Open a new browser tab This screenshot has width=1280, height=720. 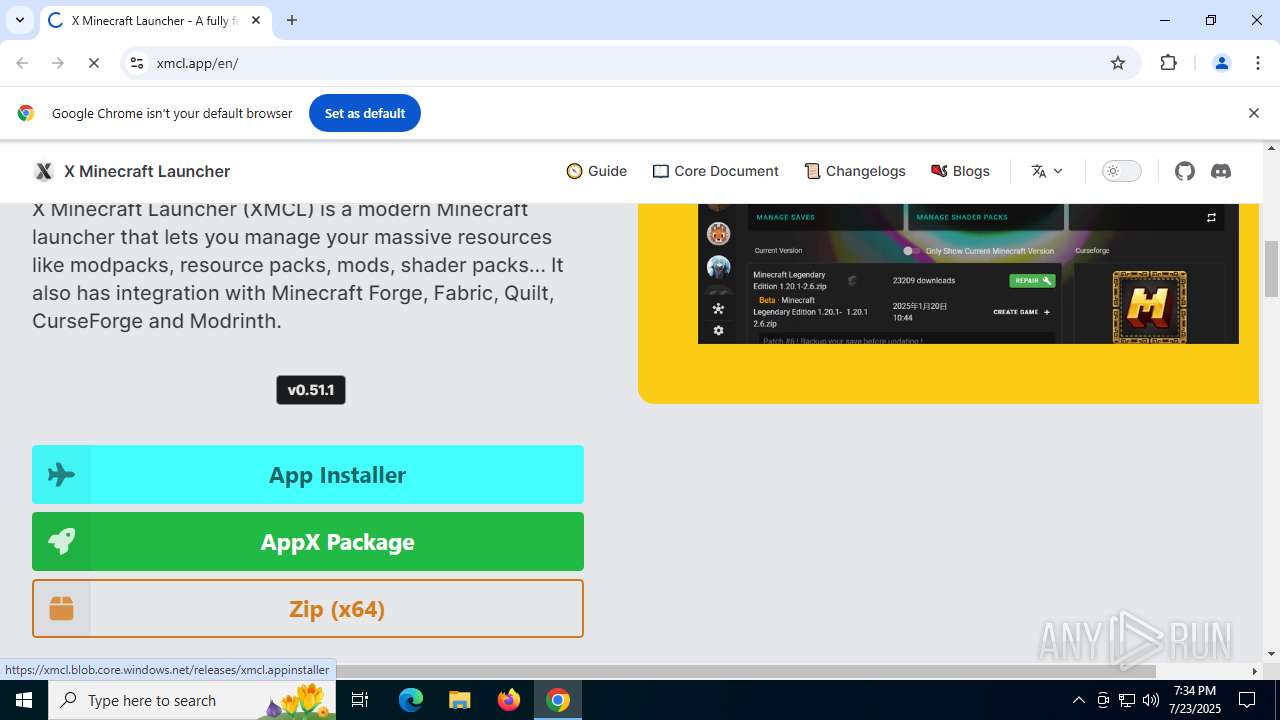pyautogui.click(x=292, y=20)
